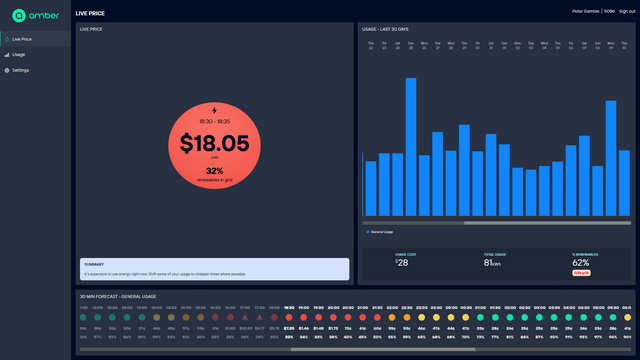Click the Usage - Last 30 Days heading
This screenshot has width=640, height=360.
(x=385, y=29)
